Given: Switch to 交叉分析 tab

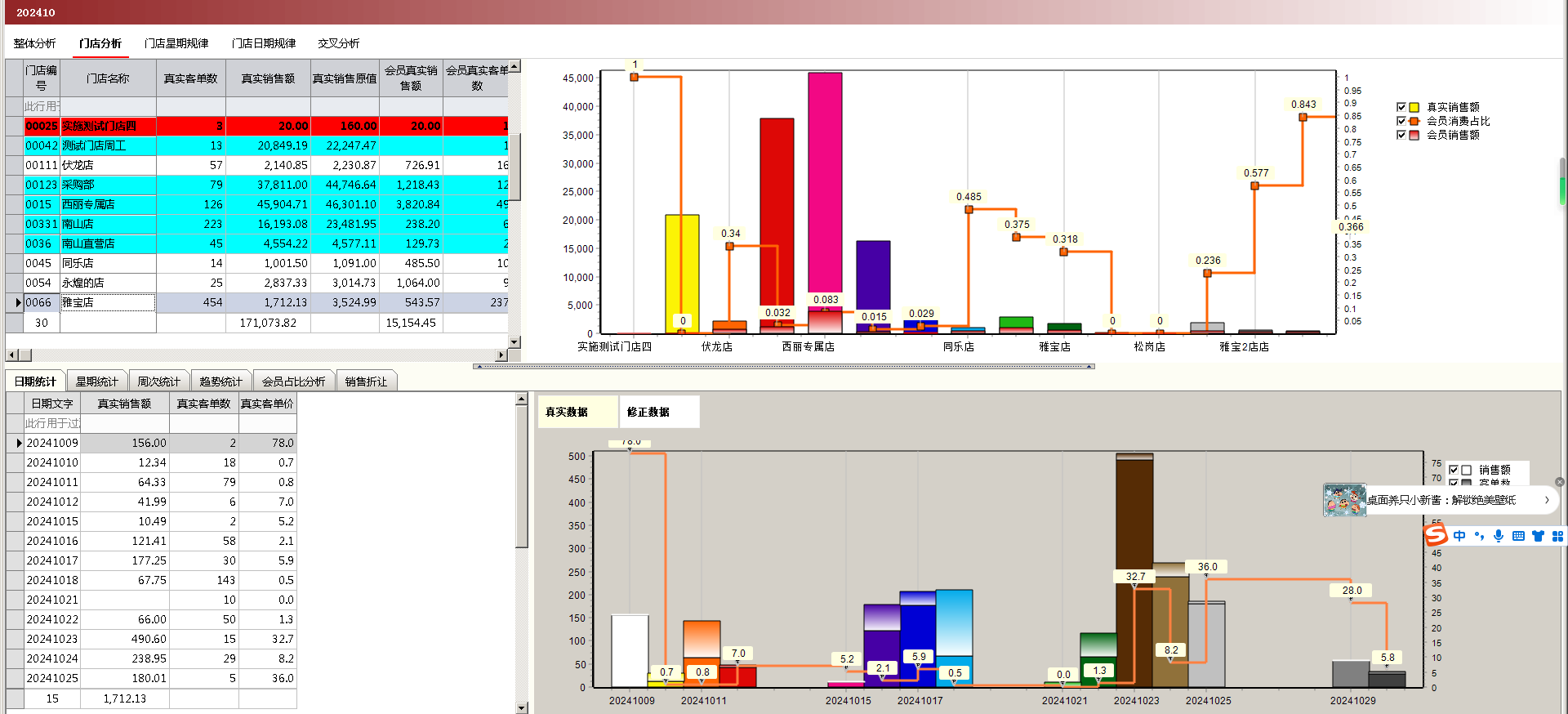Looking at the screenshot, I should tap(339, 43).
